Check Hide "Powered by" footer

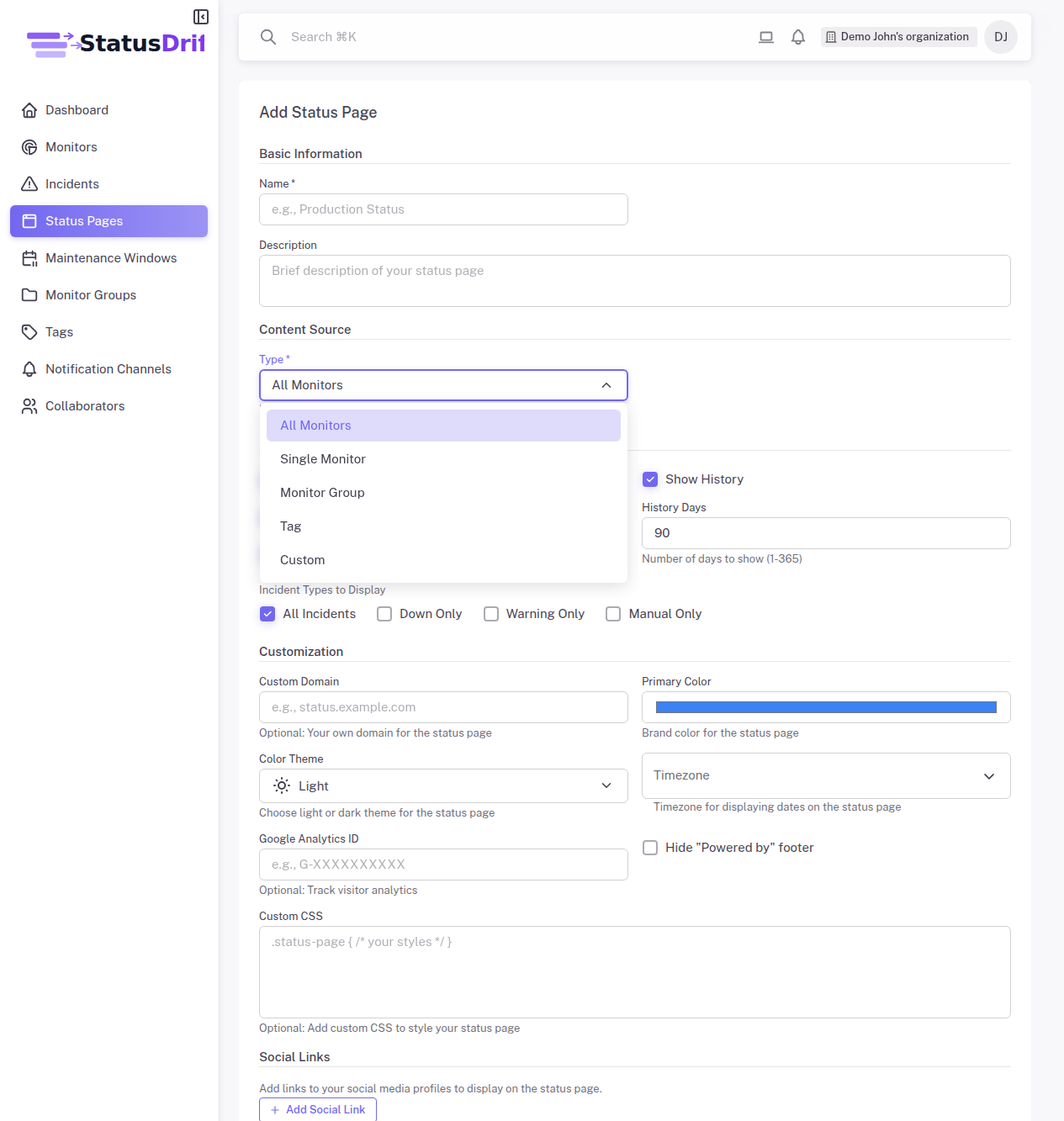649,848
